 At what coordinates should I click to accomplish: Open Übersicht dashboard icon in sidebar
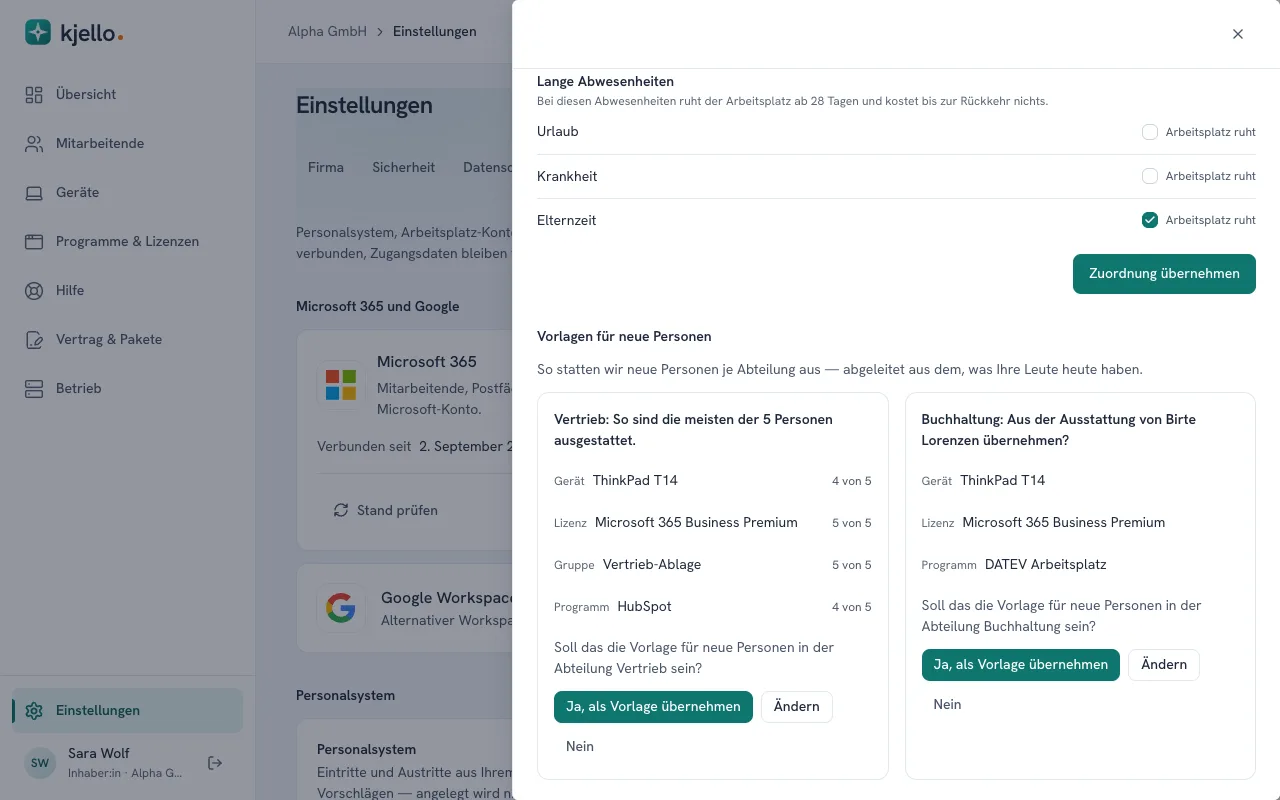(x=34, y=95)
